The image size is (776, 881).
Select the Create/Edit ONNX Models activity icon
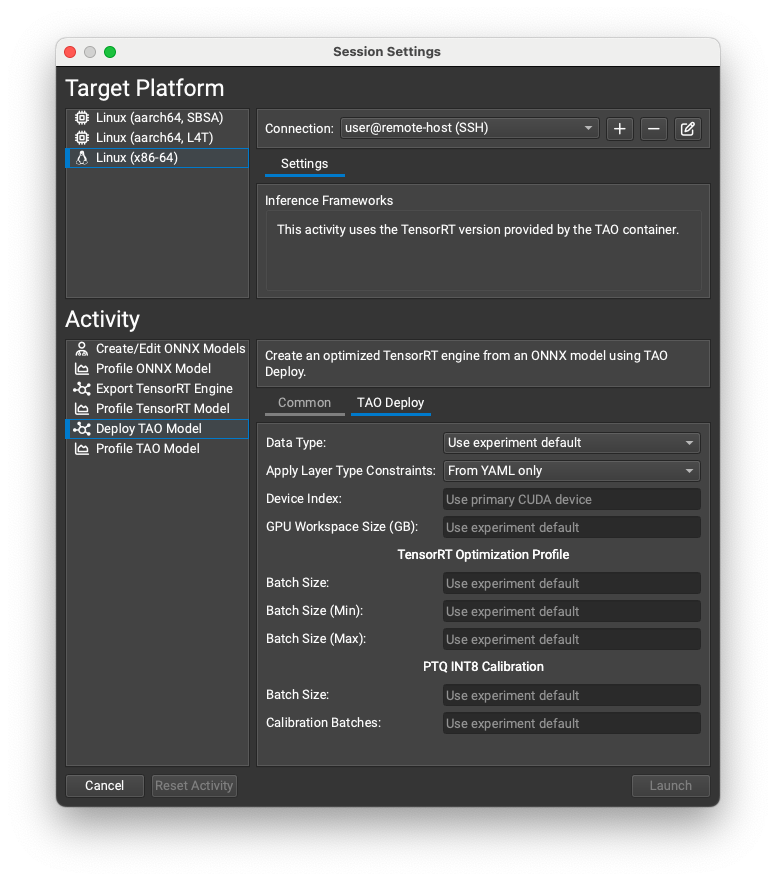click(x=81, y=348)
